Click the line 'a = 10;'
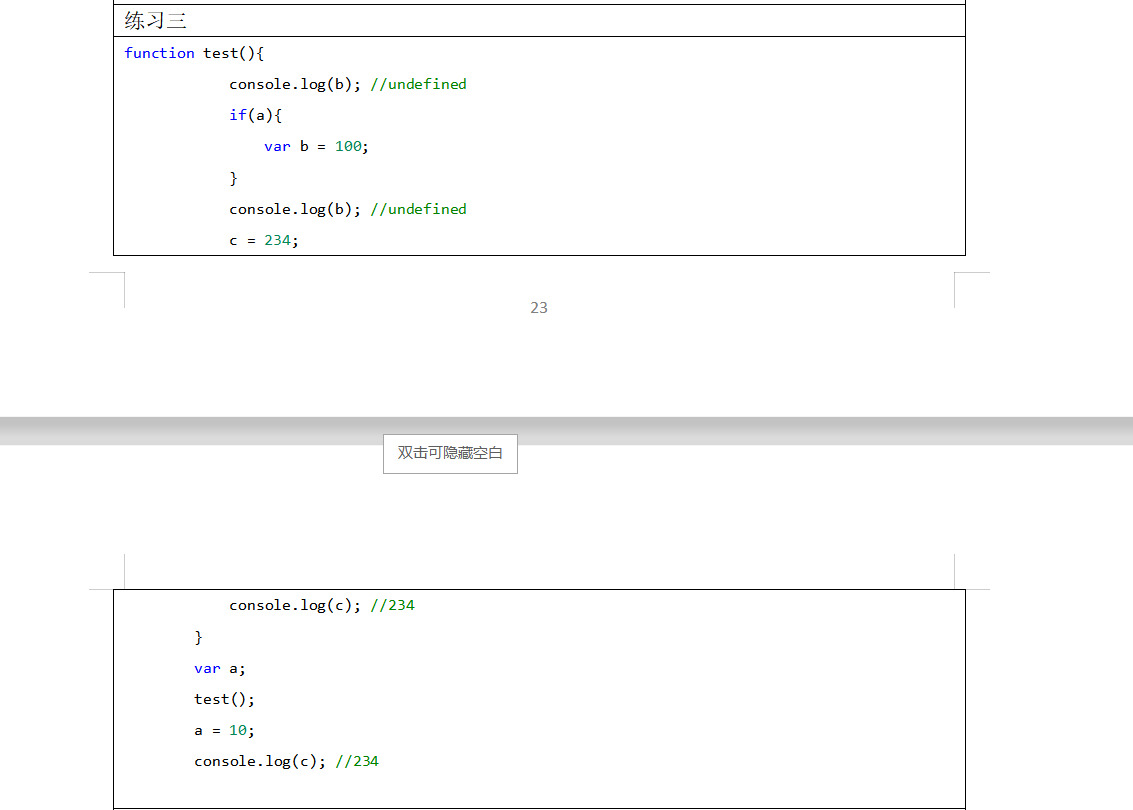Image resolution: width=1133 pixels, height=810 pixels. [224, 731]
